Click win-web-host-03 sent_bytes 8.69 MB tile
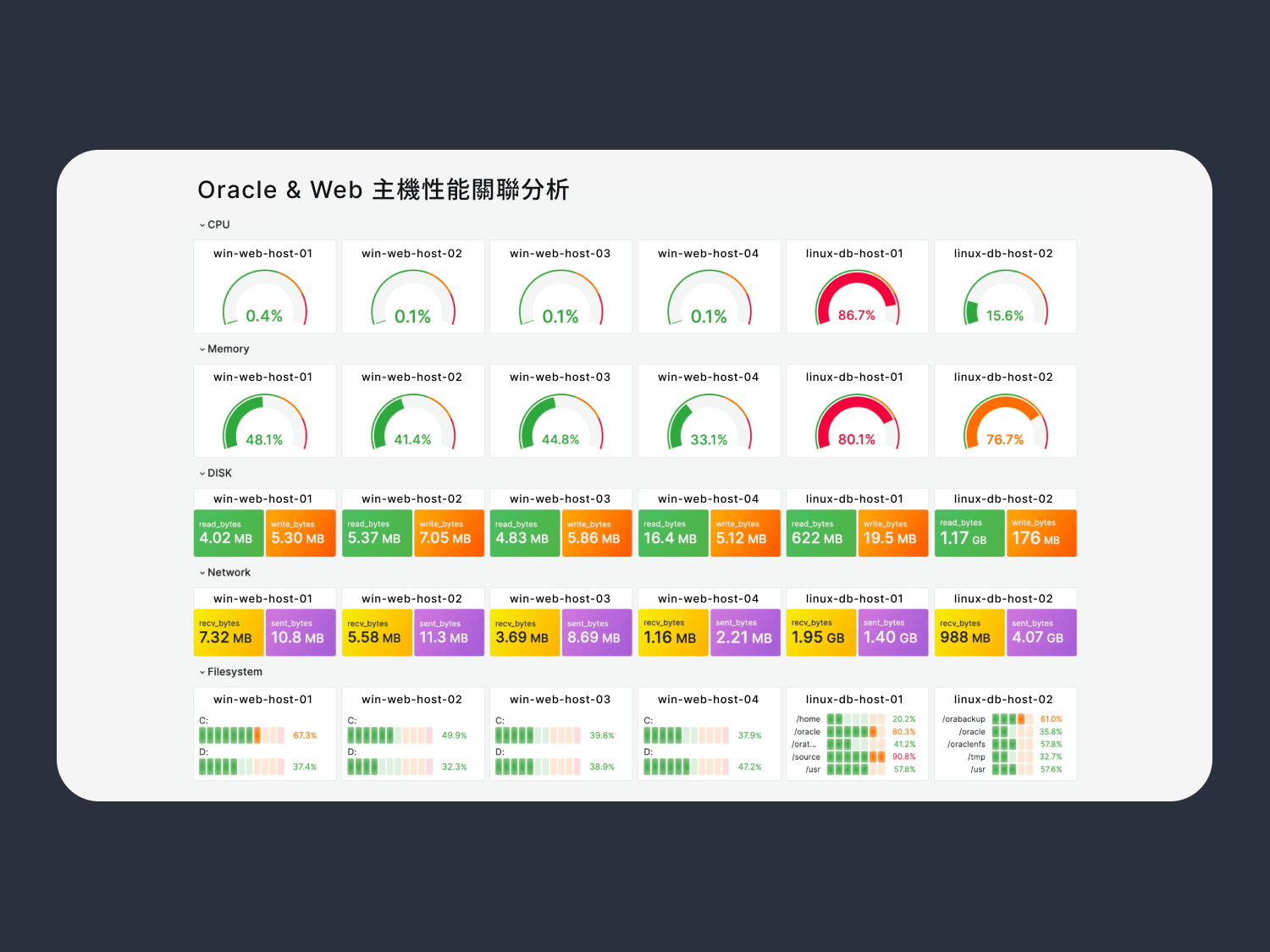This screenshot has height=952, width=1270. coord(597,633)
